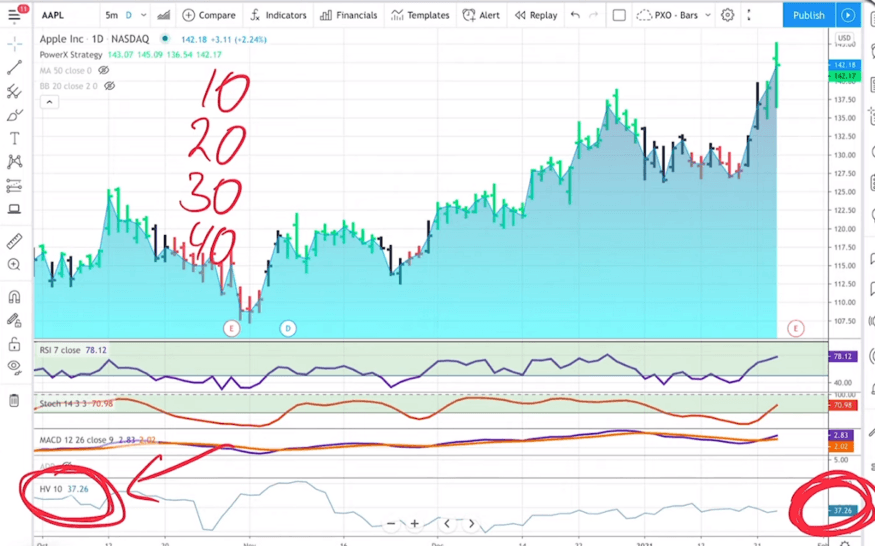Zoom out chart with minus button

(391, 524)
